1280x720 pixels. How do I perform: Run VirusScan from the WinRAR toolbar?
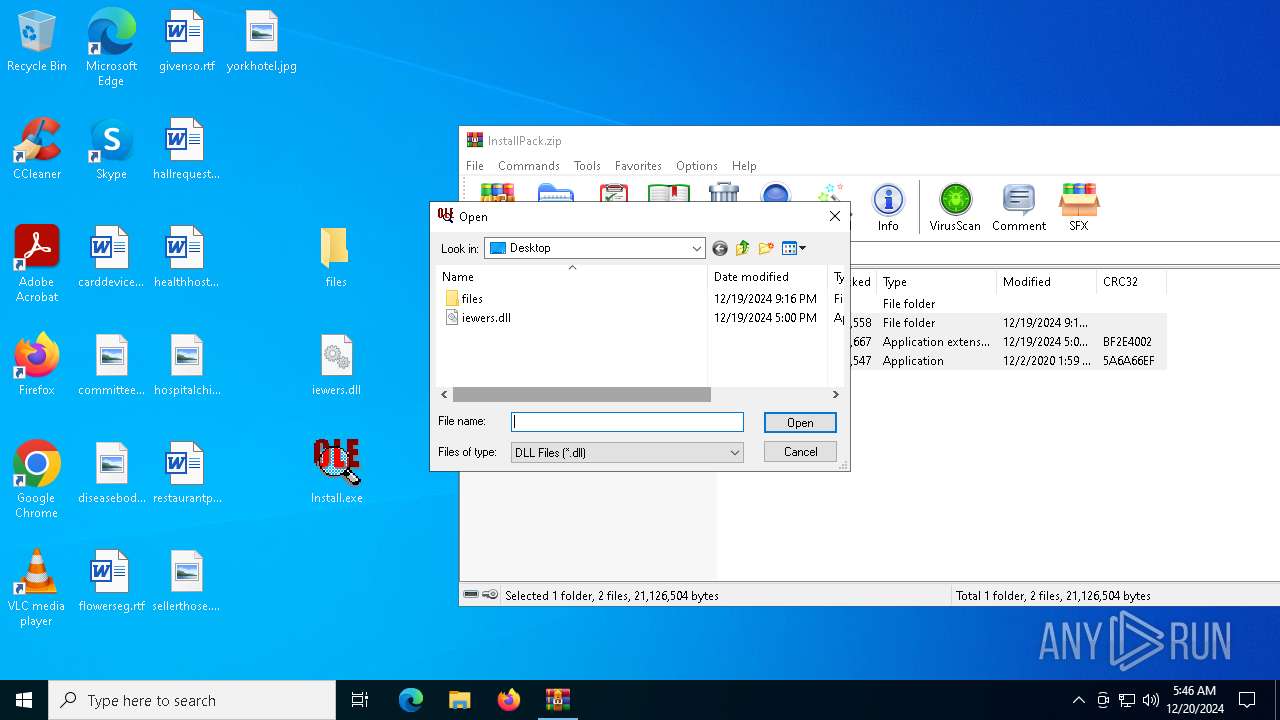tap(955, 207)
